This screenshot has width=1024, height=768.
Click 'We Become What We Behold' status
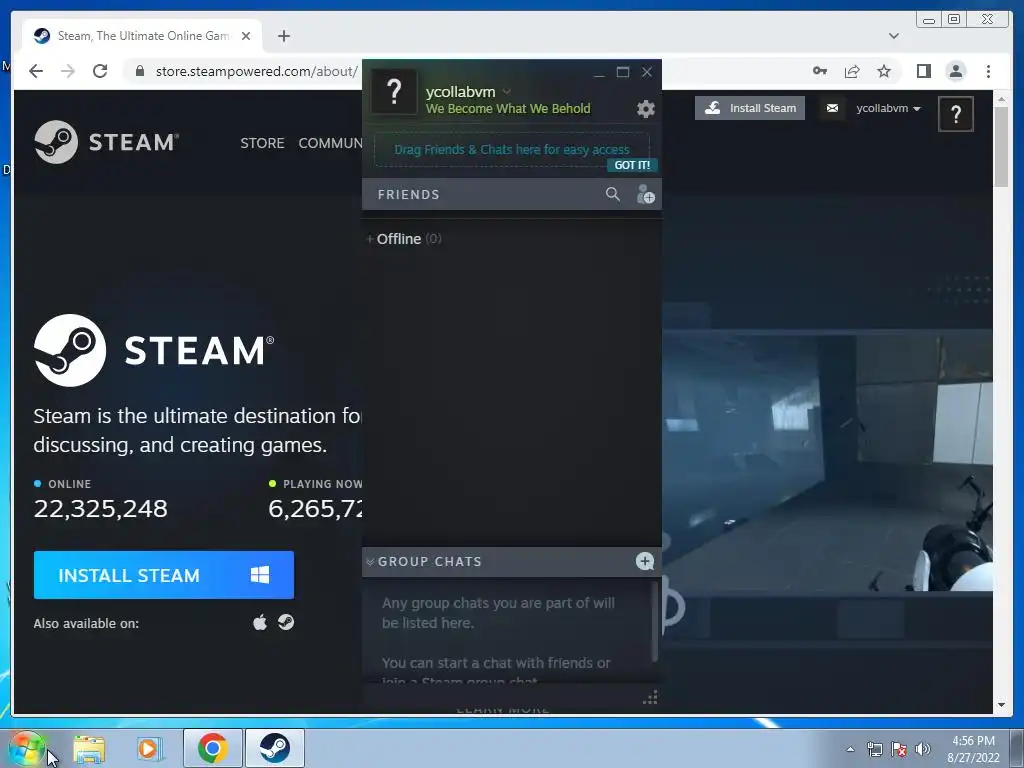click(508, 108)
